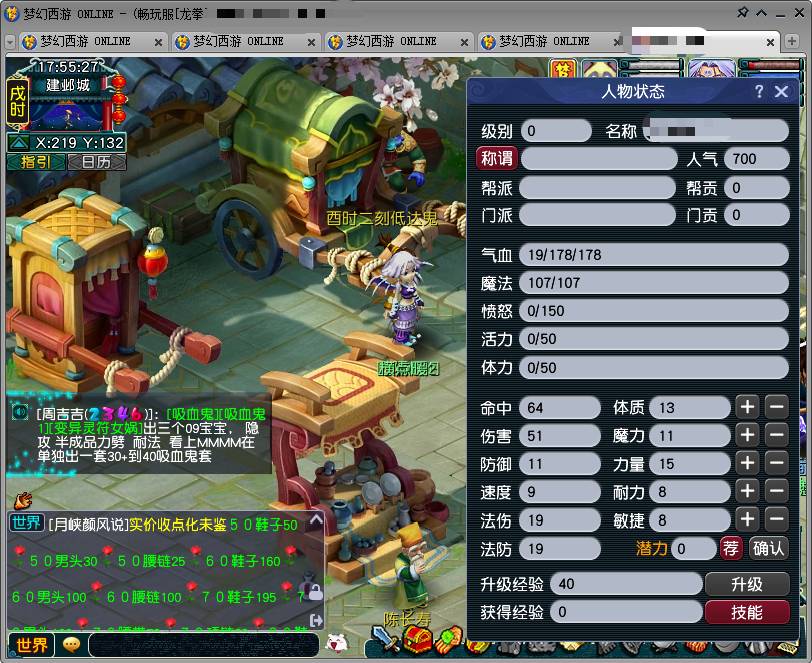Close the active blurred-name tab

click(x=771, y=42)
